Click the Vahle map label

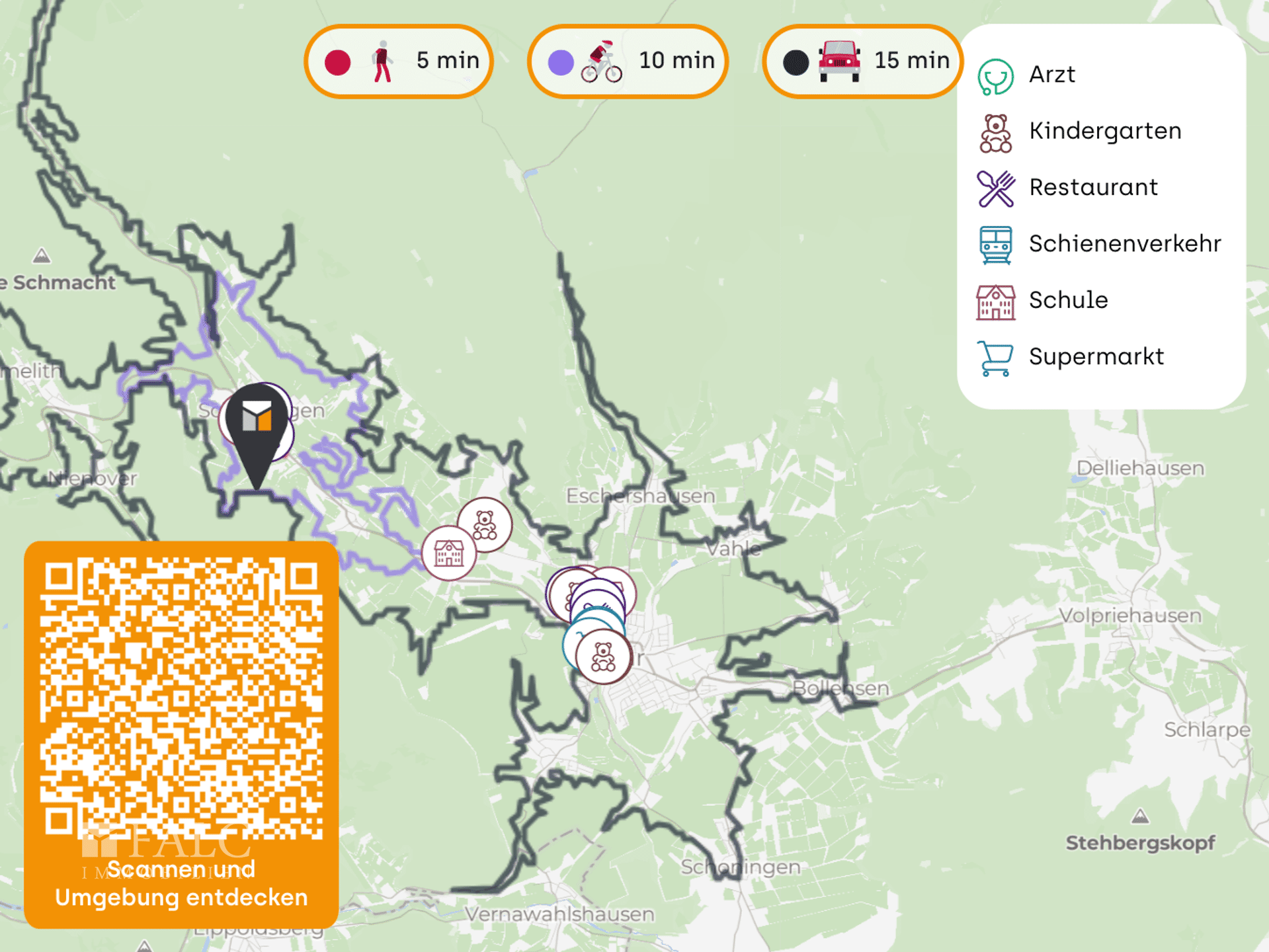click(x=733, y=548)
